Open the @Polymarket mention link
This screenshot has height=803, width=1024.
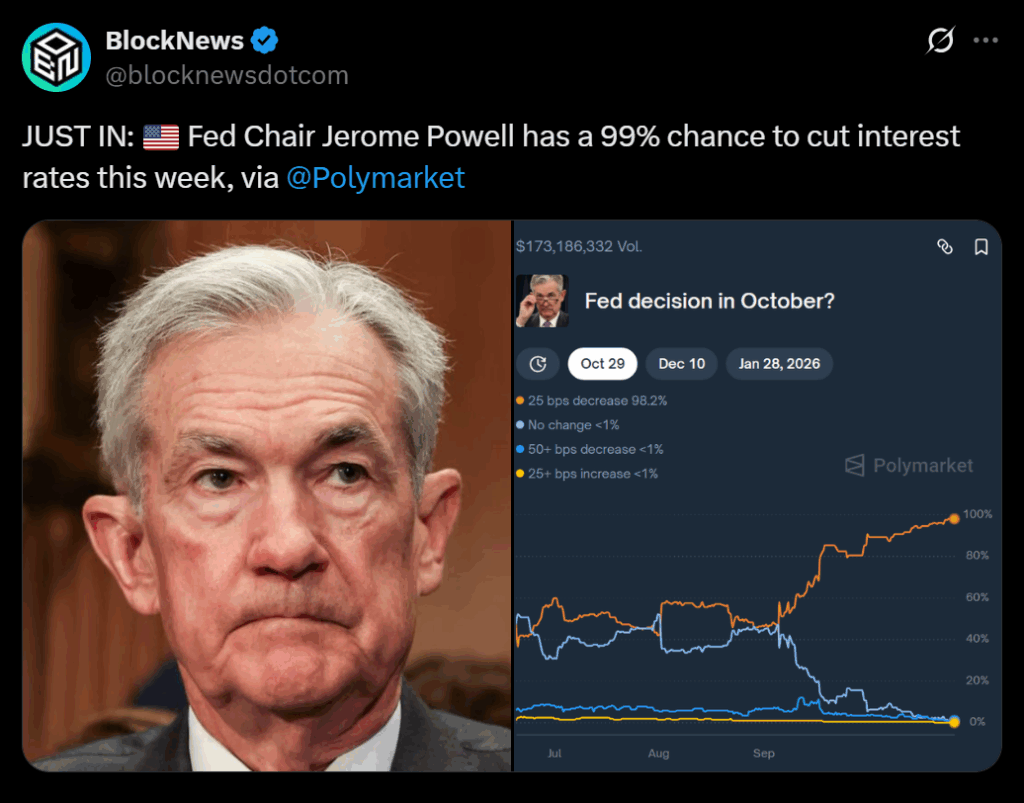(375, 178)
